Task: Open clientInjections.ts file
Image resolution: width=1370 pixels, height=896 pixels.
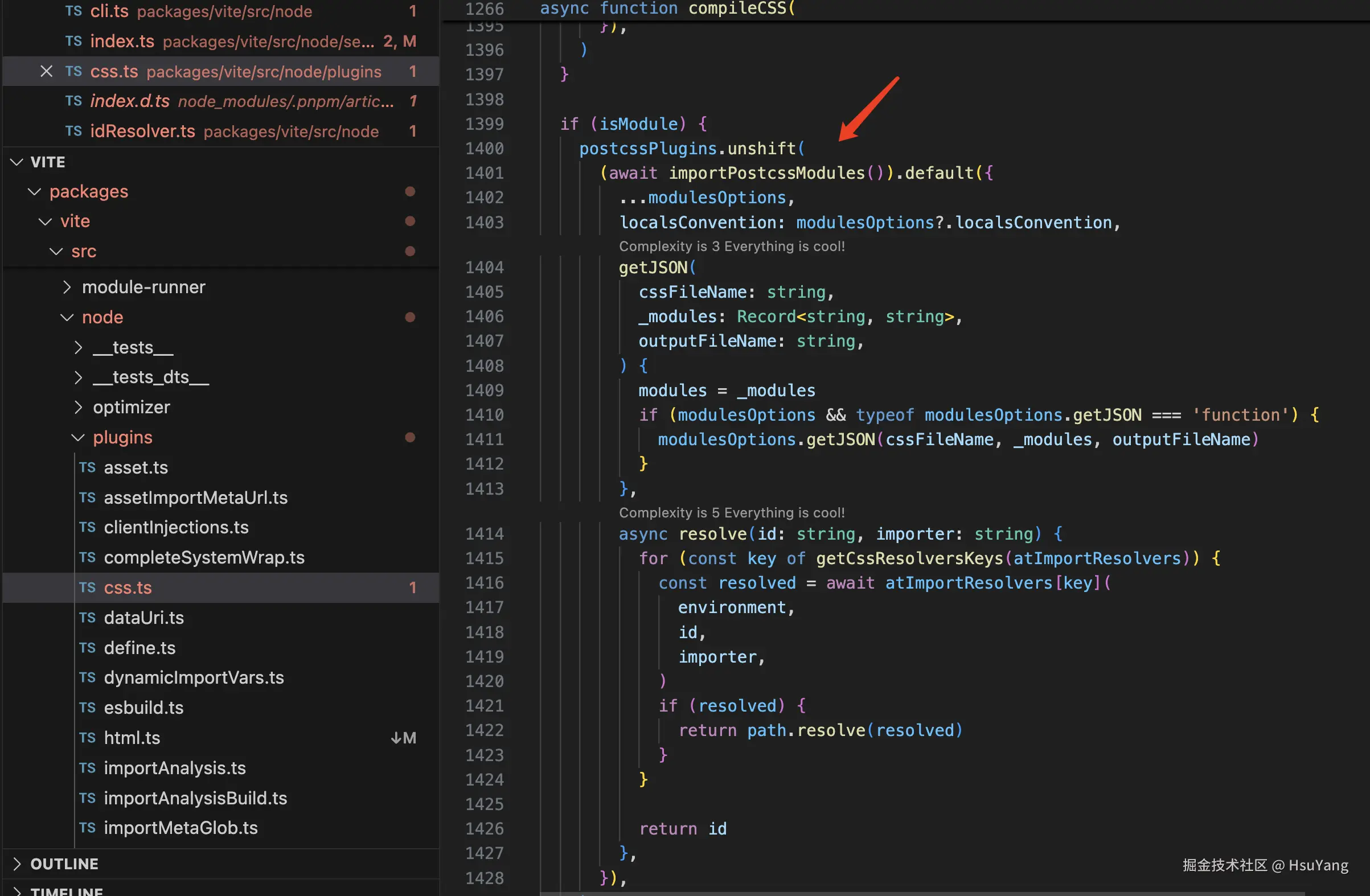Action: (175, 527)
